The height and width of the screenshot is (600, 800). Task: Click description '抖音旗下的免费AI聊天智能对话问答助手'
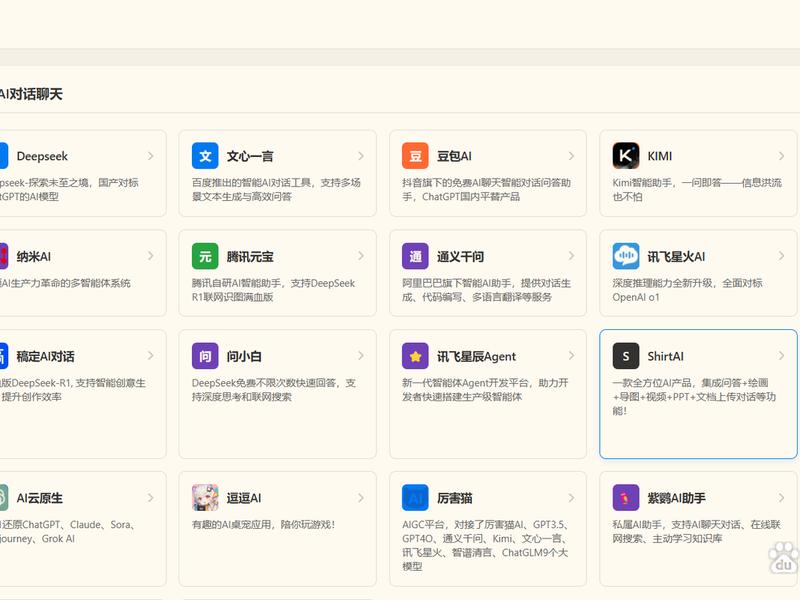pos(486,189)
